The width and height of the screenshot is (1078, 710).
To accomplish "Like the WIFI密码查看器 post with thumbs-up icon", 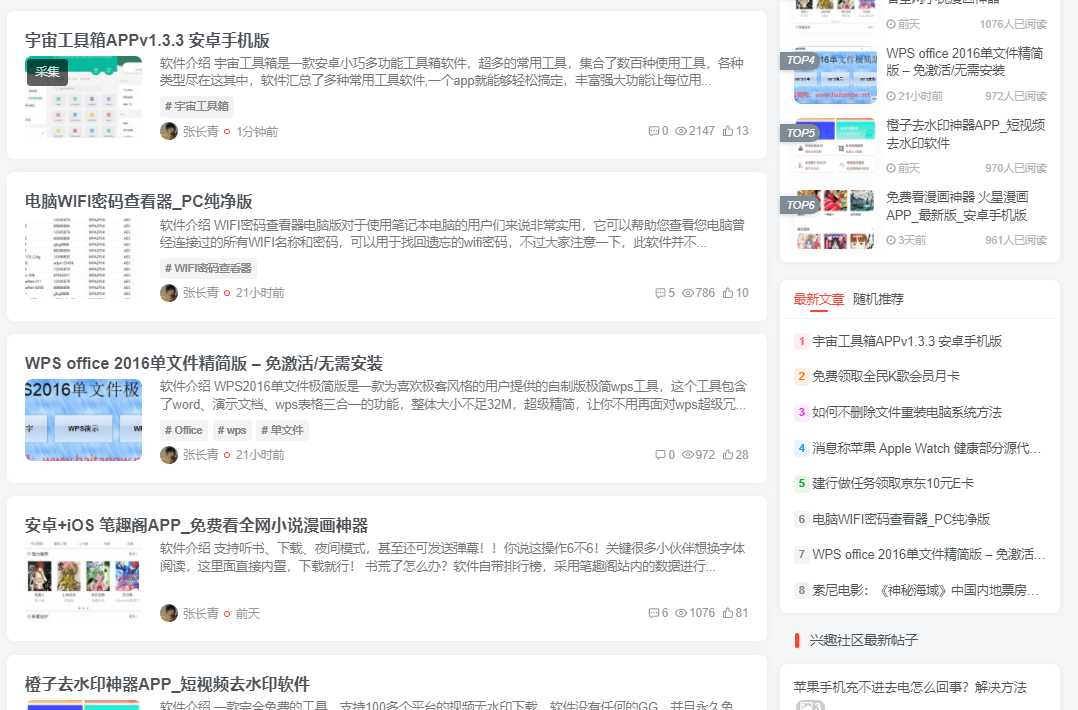I will pos(728,293).
